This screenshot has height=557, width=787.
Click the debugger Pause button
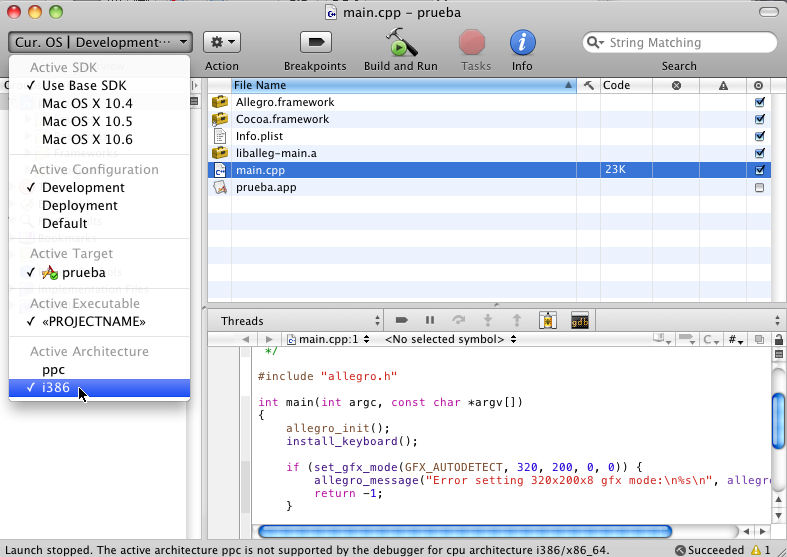tap(430, 320)
